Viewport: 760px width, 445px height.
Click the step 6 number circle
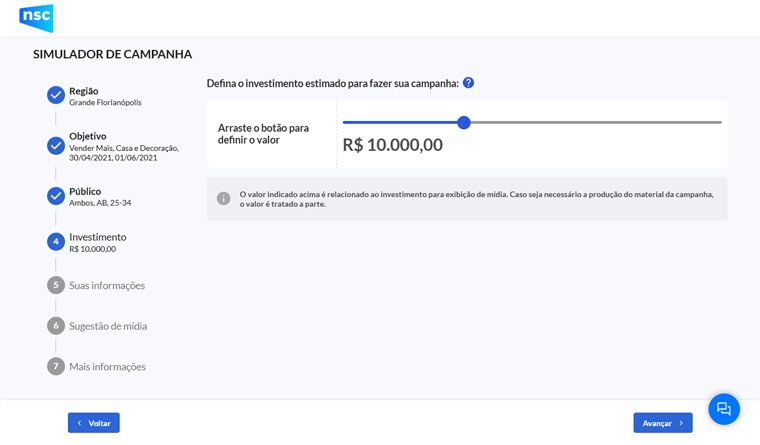(x=56, y=326)
